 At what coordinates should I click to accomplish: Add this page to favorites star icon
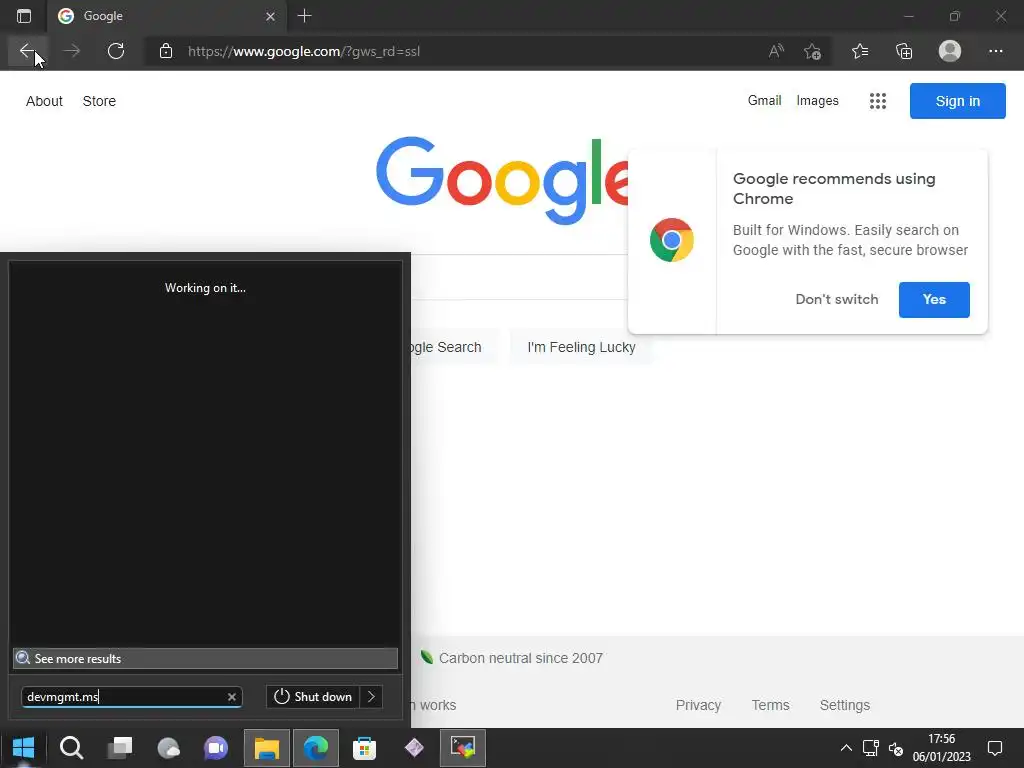812,51
